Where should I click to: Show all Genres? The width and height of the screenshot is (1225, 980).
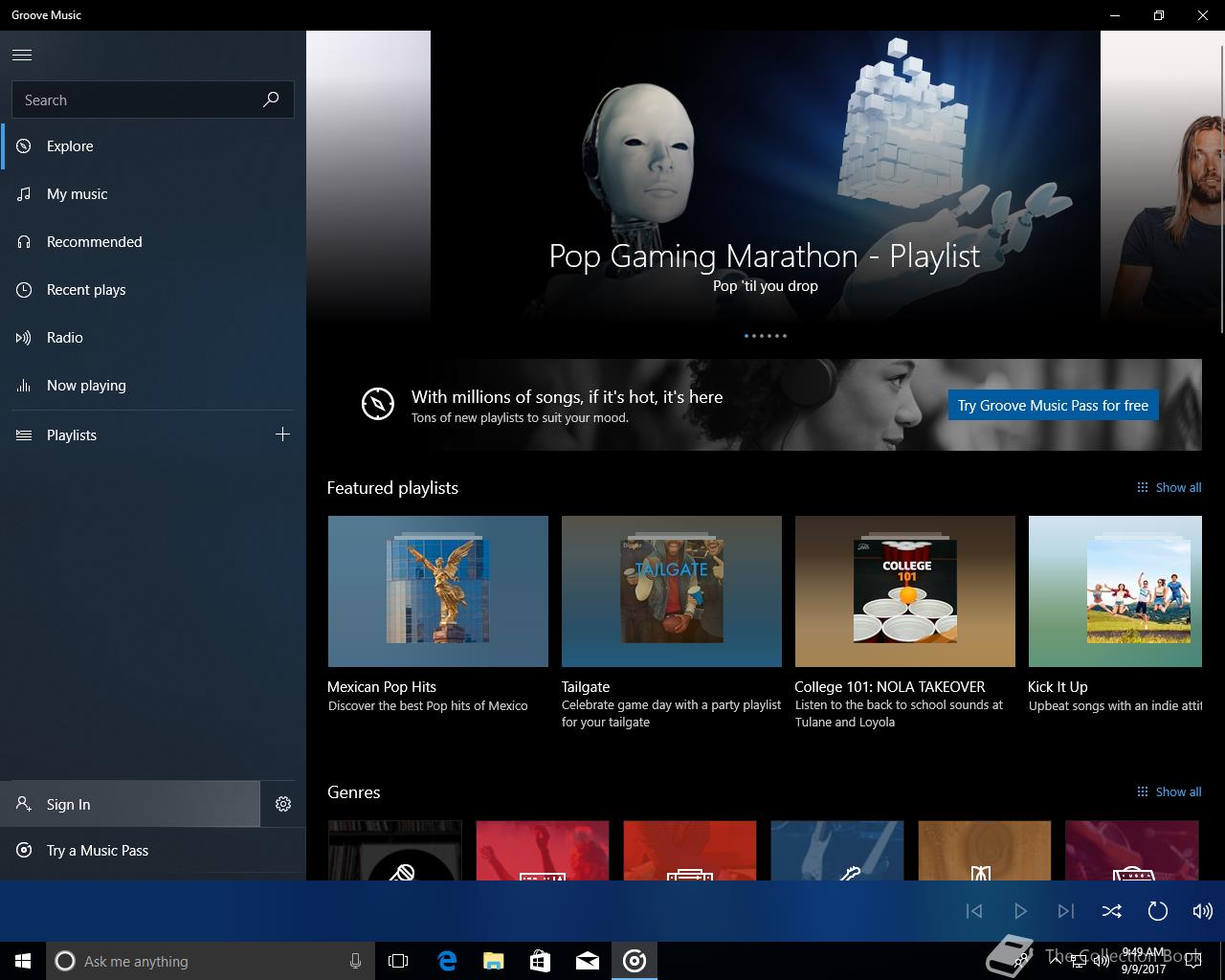1169,792
